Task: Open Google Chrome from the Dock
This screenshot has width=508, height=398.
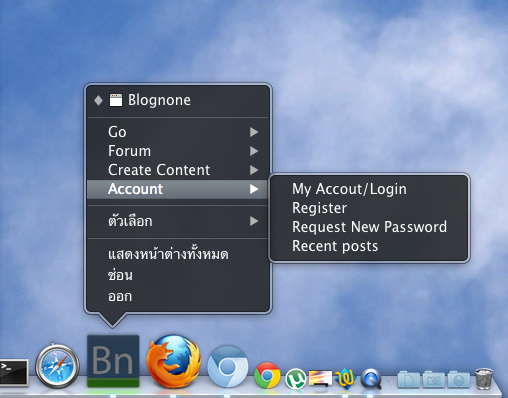Action: (x=267, y=375)
